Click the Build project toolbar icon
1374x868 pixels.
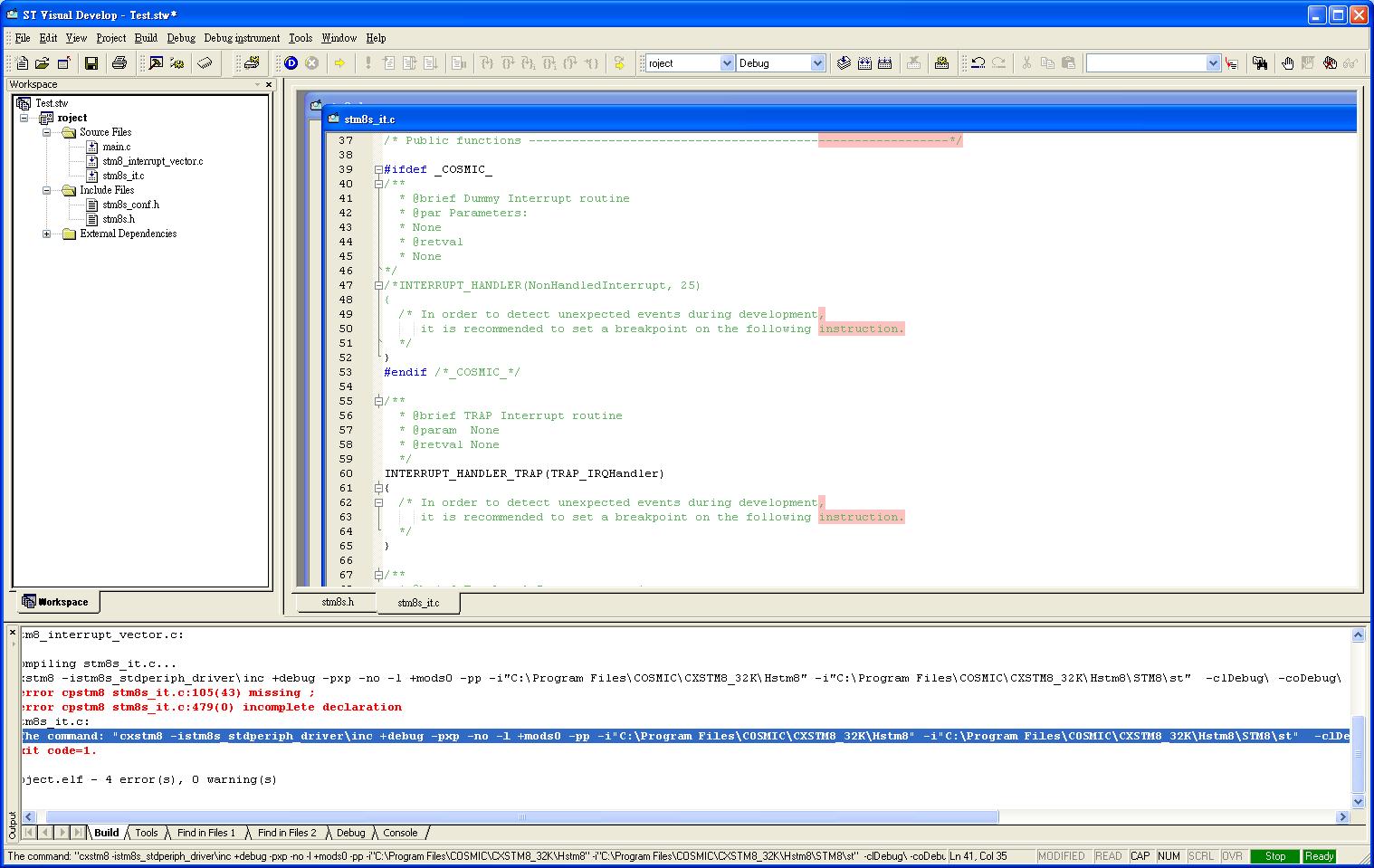tap(864, 62)
